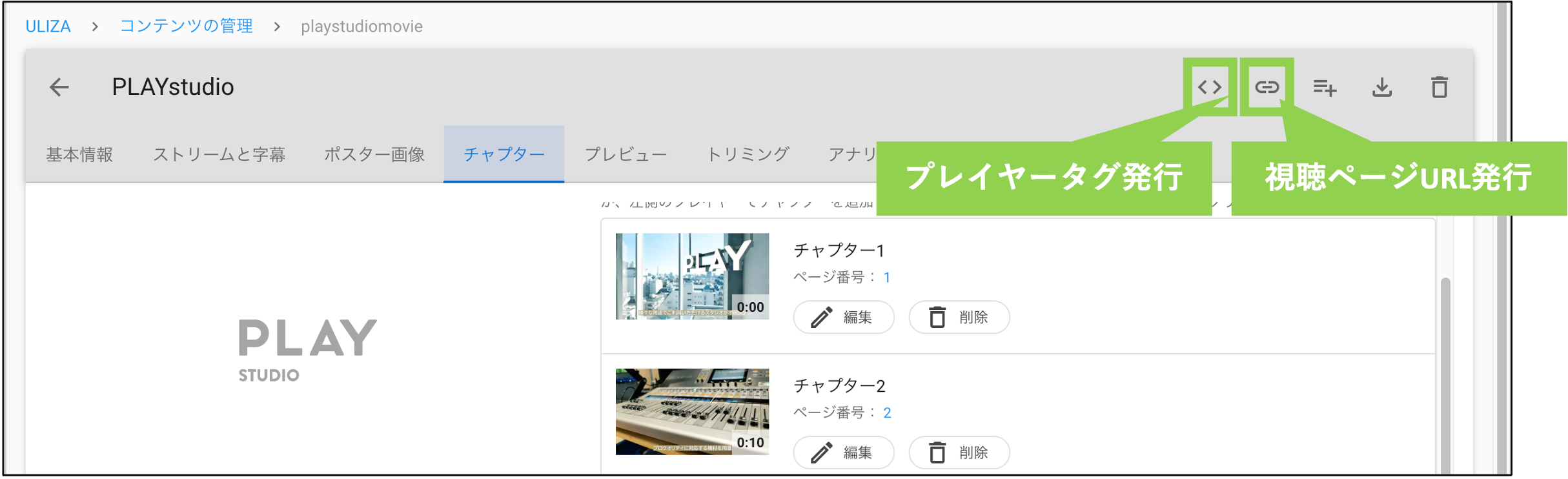Screen dimensions: 1568x479
Task: Switch to the プレビュー tab
Action: [x=626, y=154]
